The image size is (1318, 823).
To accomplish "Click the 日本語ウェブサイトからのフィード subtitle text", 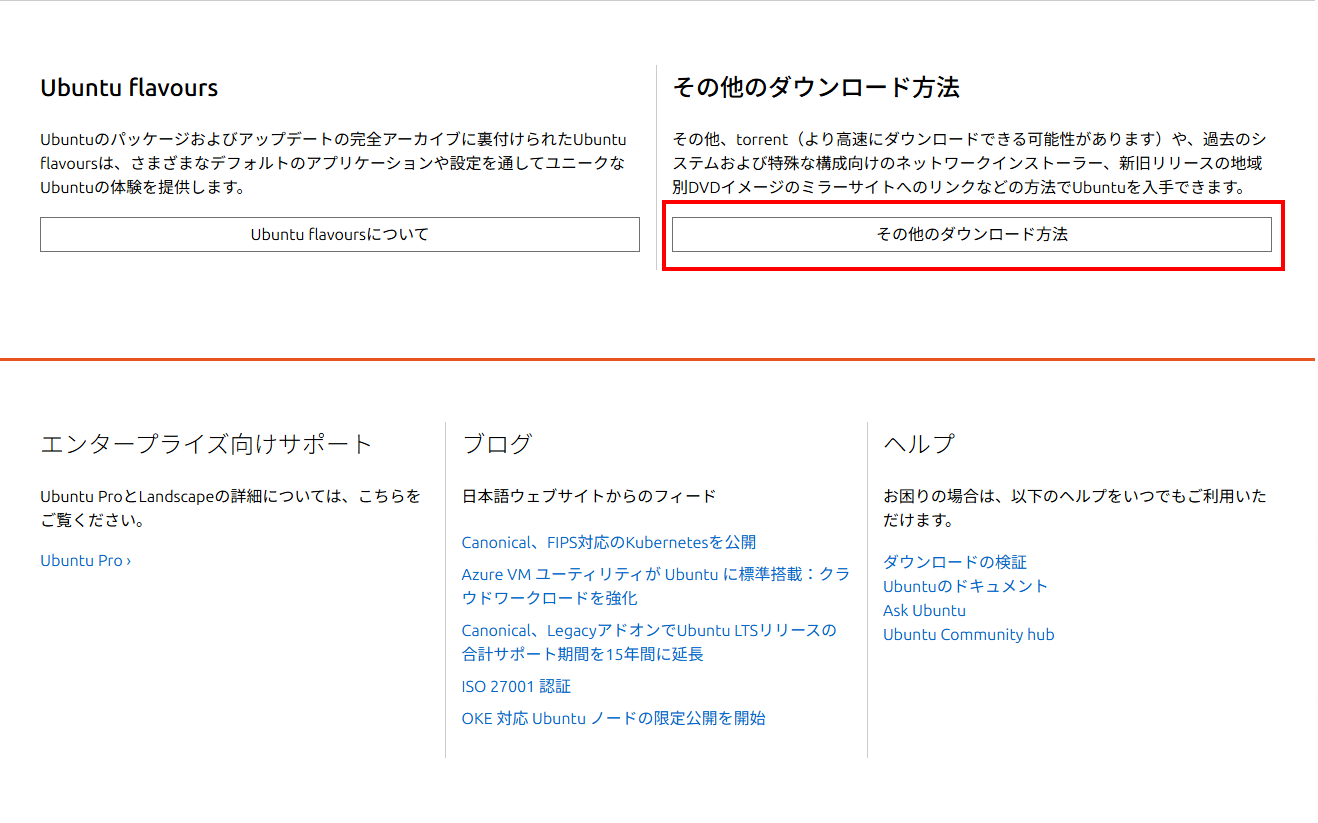I will coord(589,496).
